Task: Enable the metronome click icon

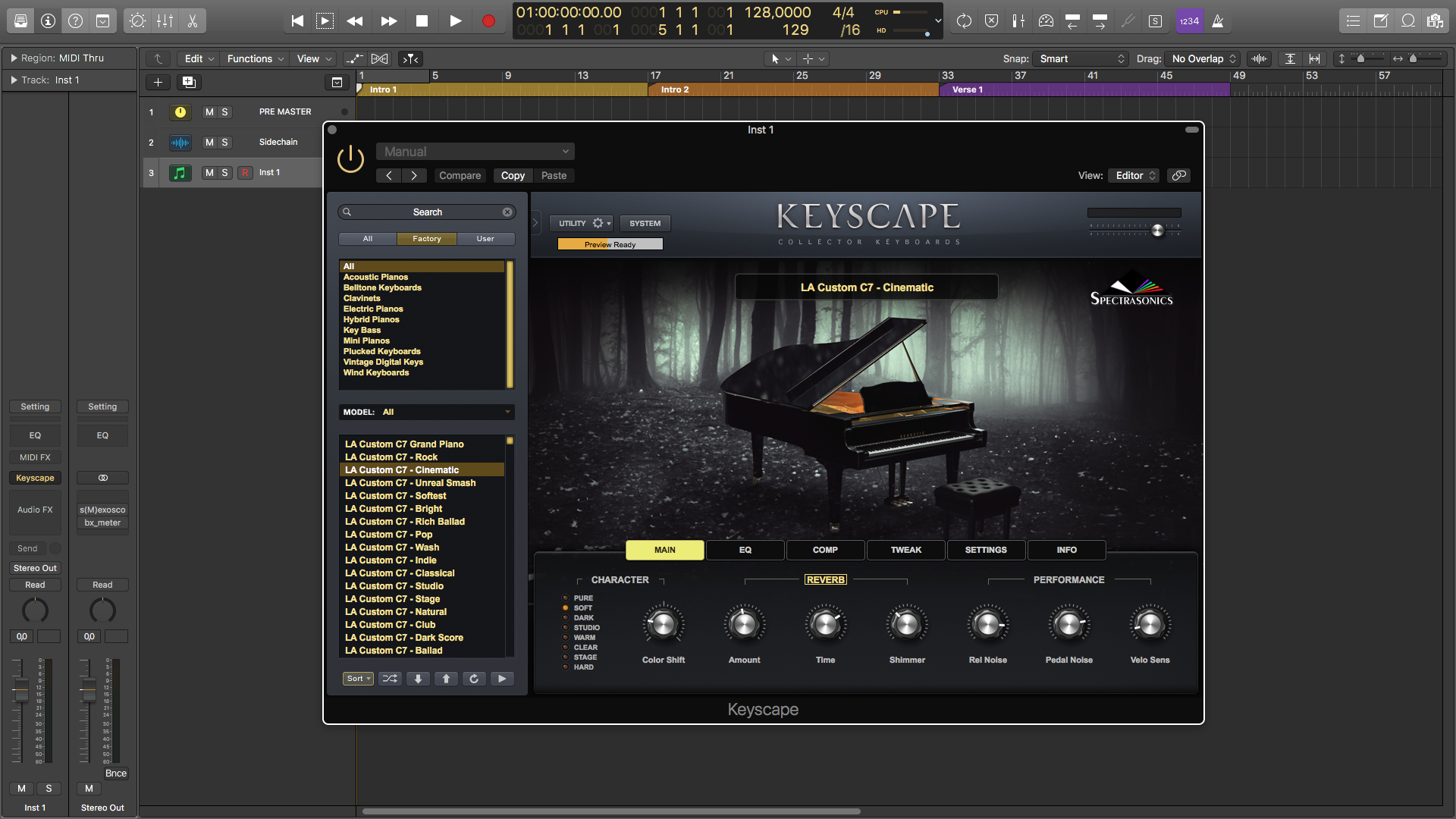Action: coord(1217,21)
